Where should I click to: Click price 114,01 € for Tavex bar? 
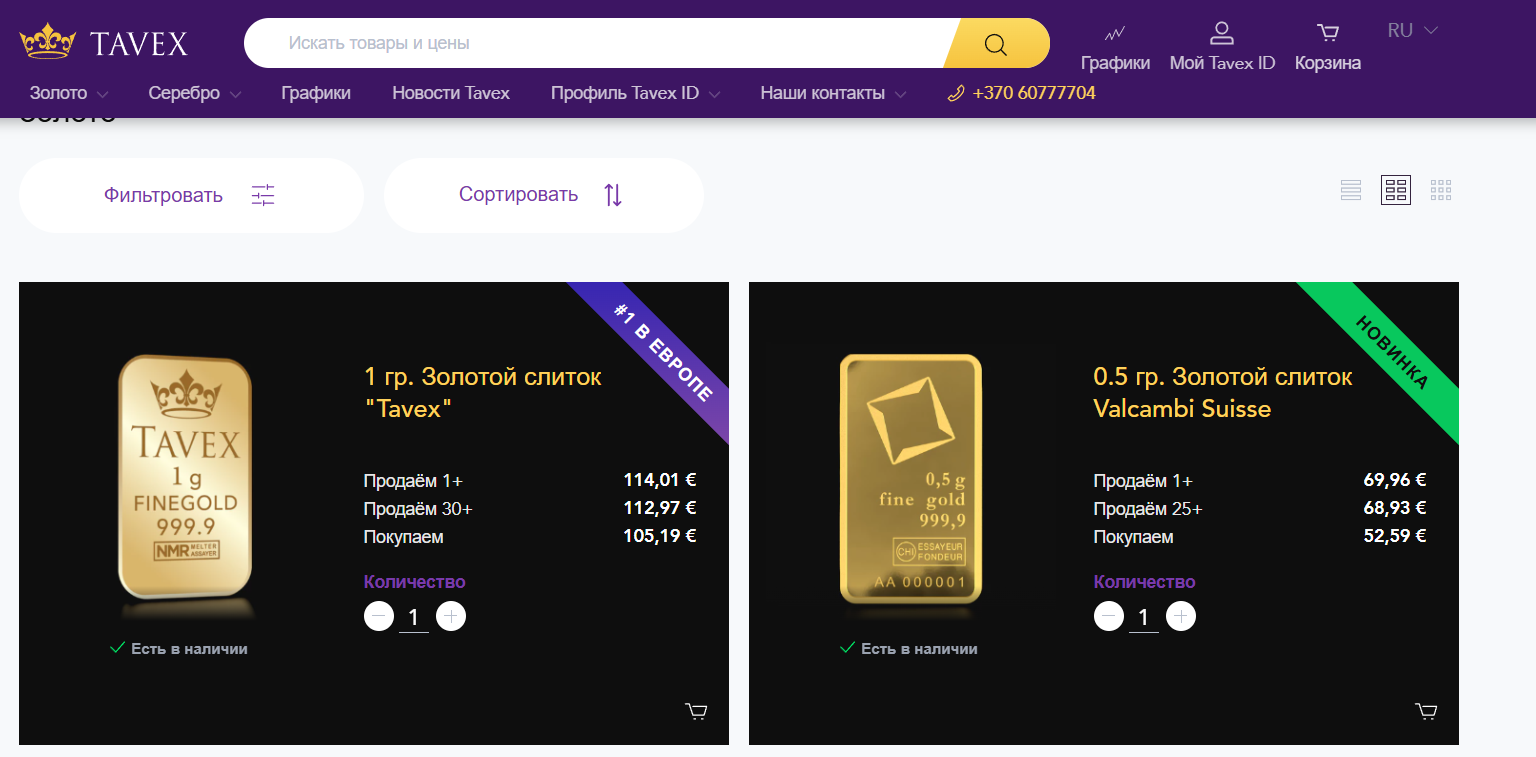[x=660, y=480]
